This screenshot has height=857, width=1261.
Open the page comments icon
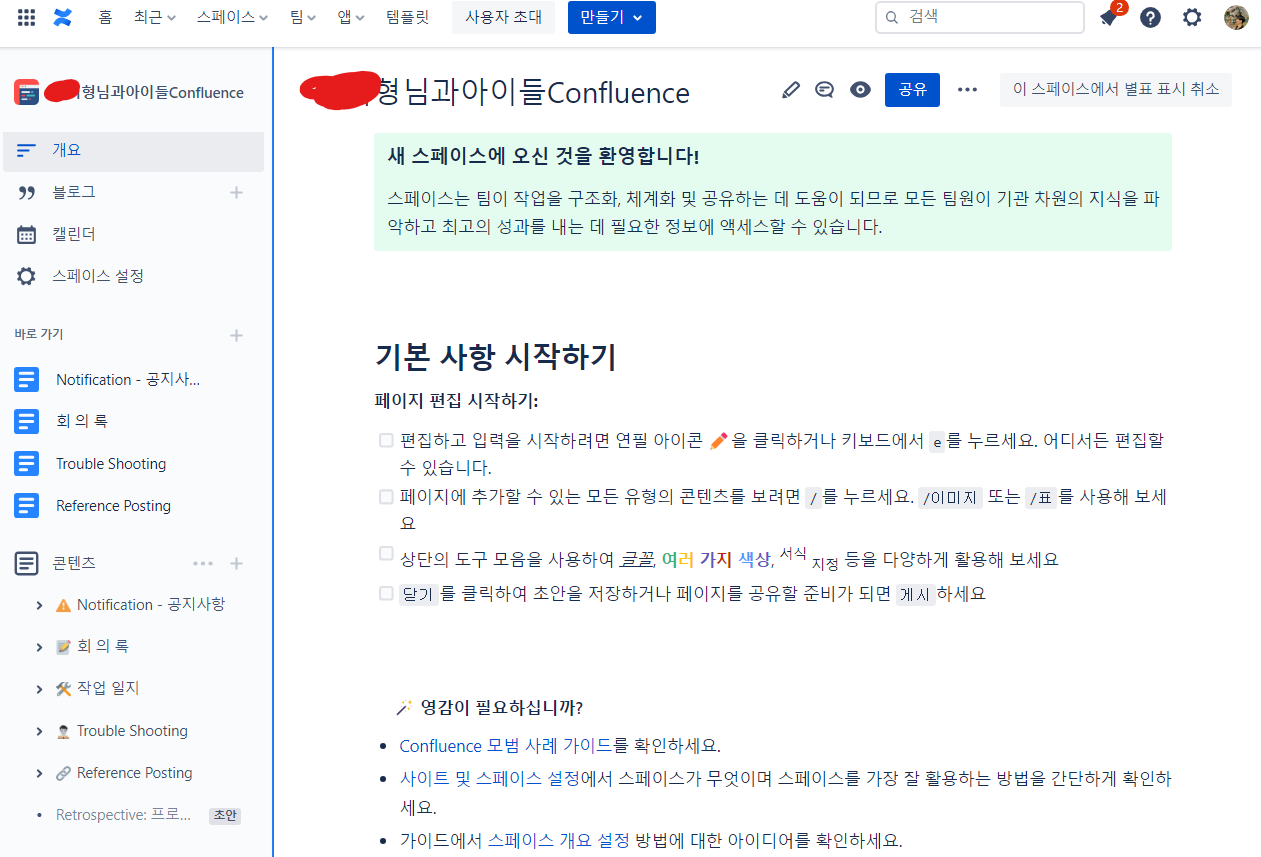click(825, 90)
